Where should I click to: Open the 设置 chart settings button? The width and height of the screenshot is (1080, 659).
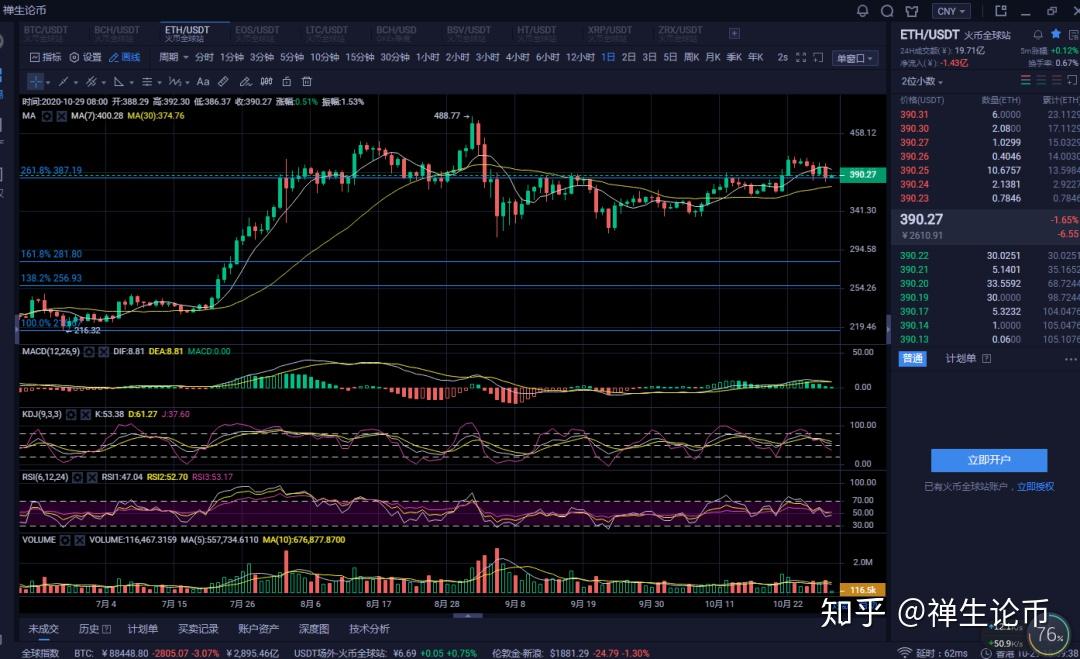point(85,57)
